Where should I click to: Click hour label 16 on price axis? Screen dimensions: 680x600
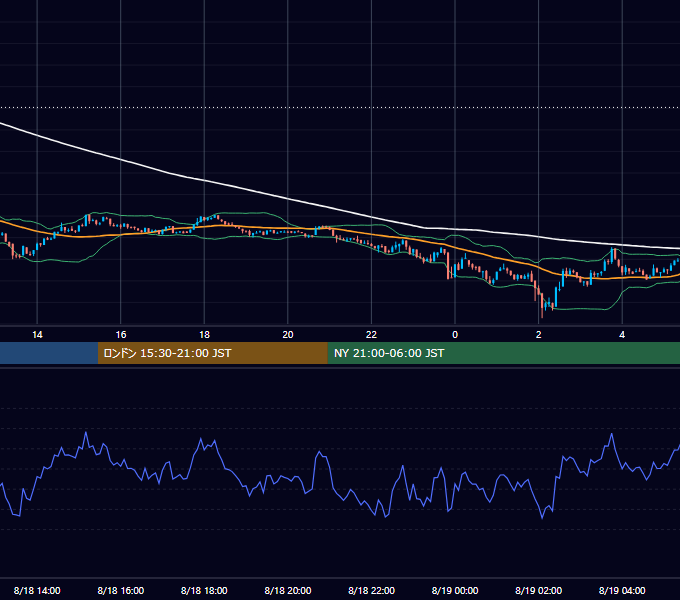coord(121,335)
